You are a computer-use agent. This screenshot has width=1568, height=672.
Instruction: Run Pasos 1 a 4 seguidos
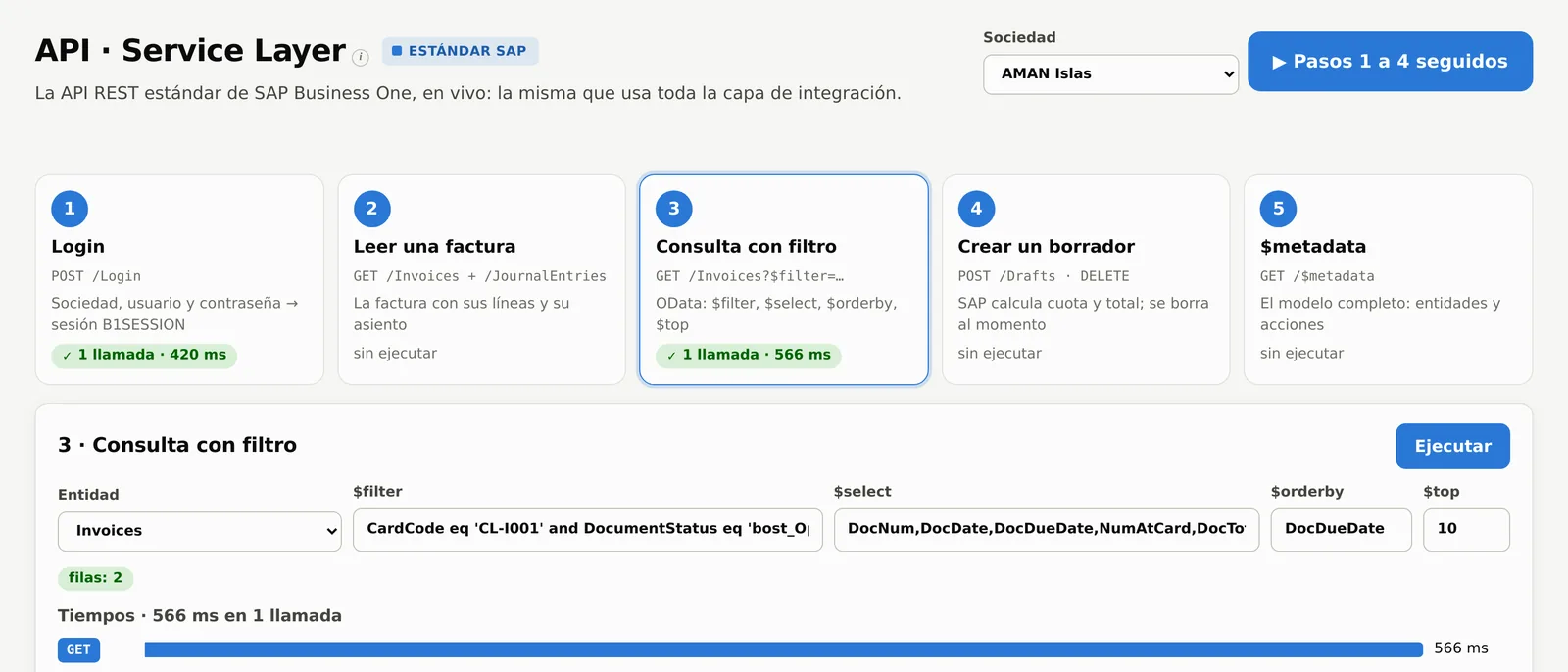(1390, 62)
